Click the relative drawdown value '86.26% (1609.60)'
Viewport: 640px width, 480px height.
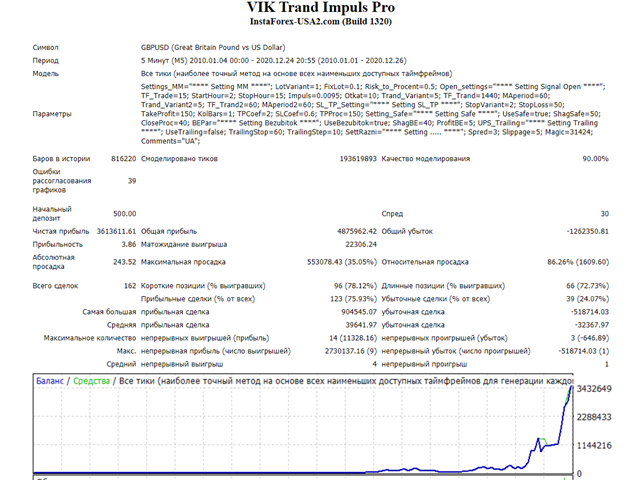pos(578,262)
